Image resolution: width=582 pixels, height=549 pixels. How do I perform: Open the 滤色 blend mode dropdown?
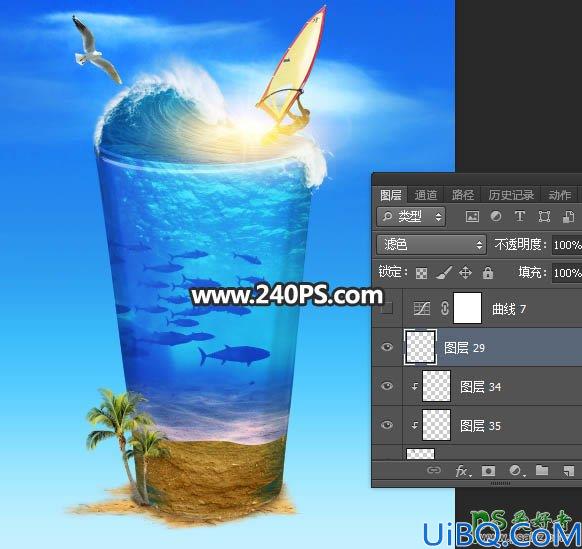click(x=431, y=245)
